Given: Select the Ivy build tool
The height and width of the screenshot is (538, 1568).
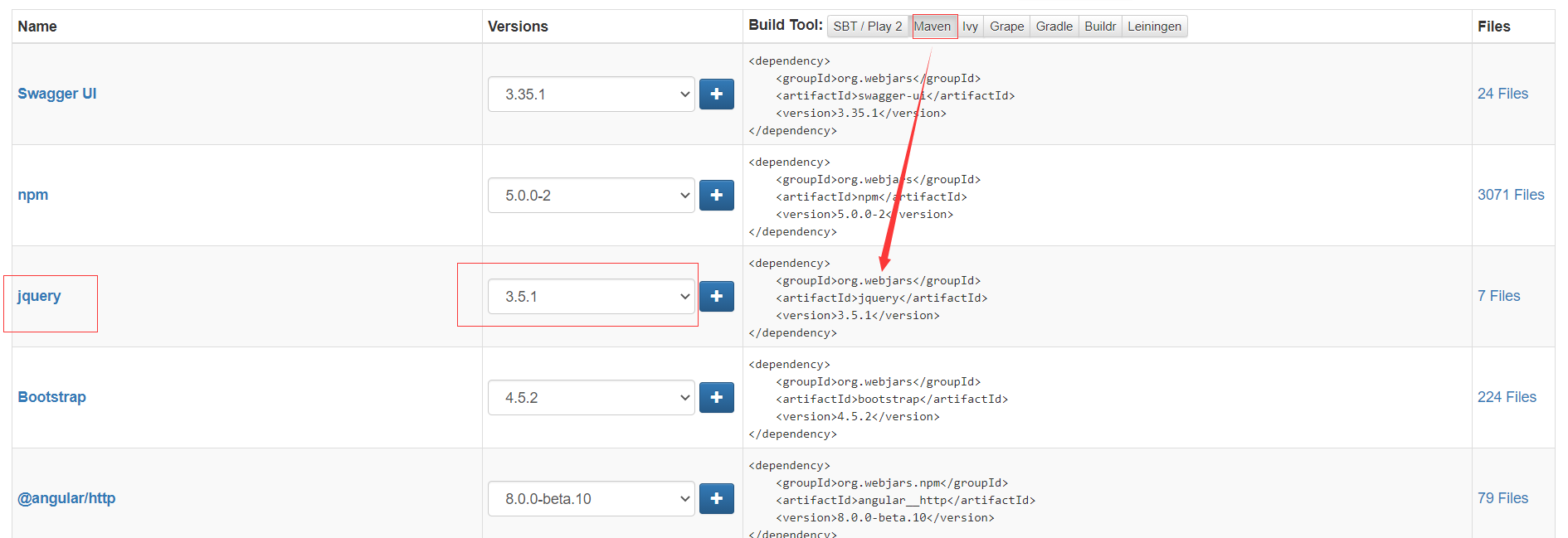Looking at the screenshot, I should pyautogui.click(x=970, y=27).
